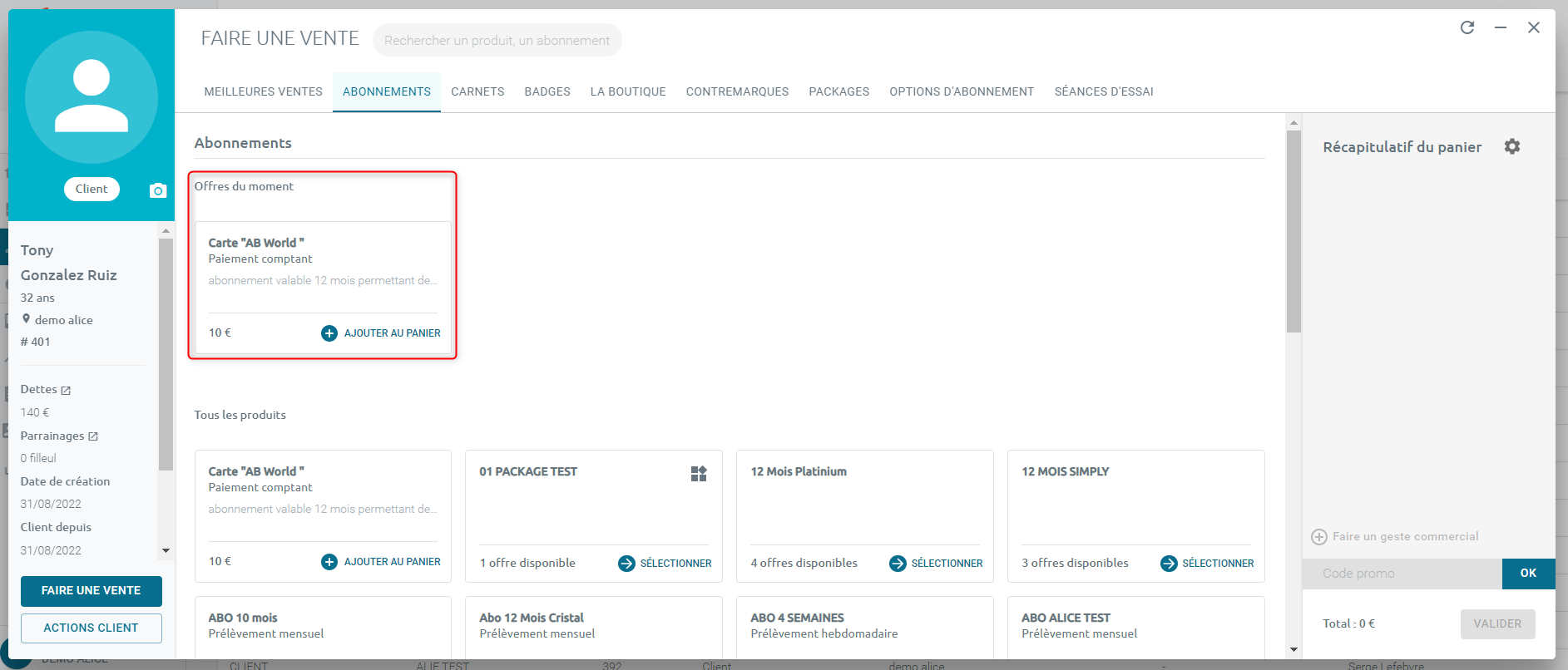Click the 3 offres disponibles text
The image size is (1568, 670).
click(1076, 564)
